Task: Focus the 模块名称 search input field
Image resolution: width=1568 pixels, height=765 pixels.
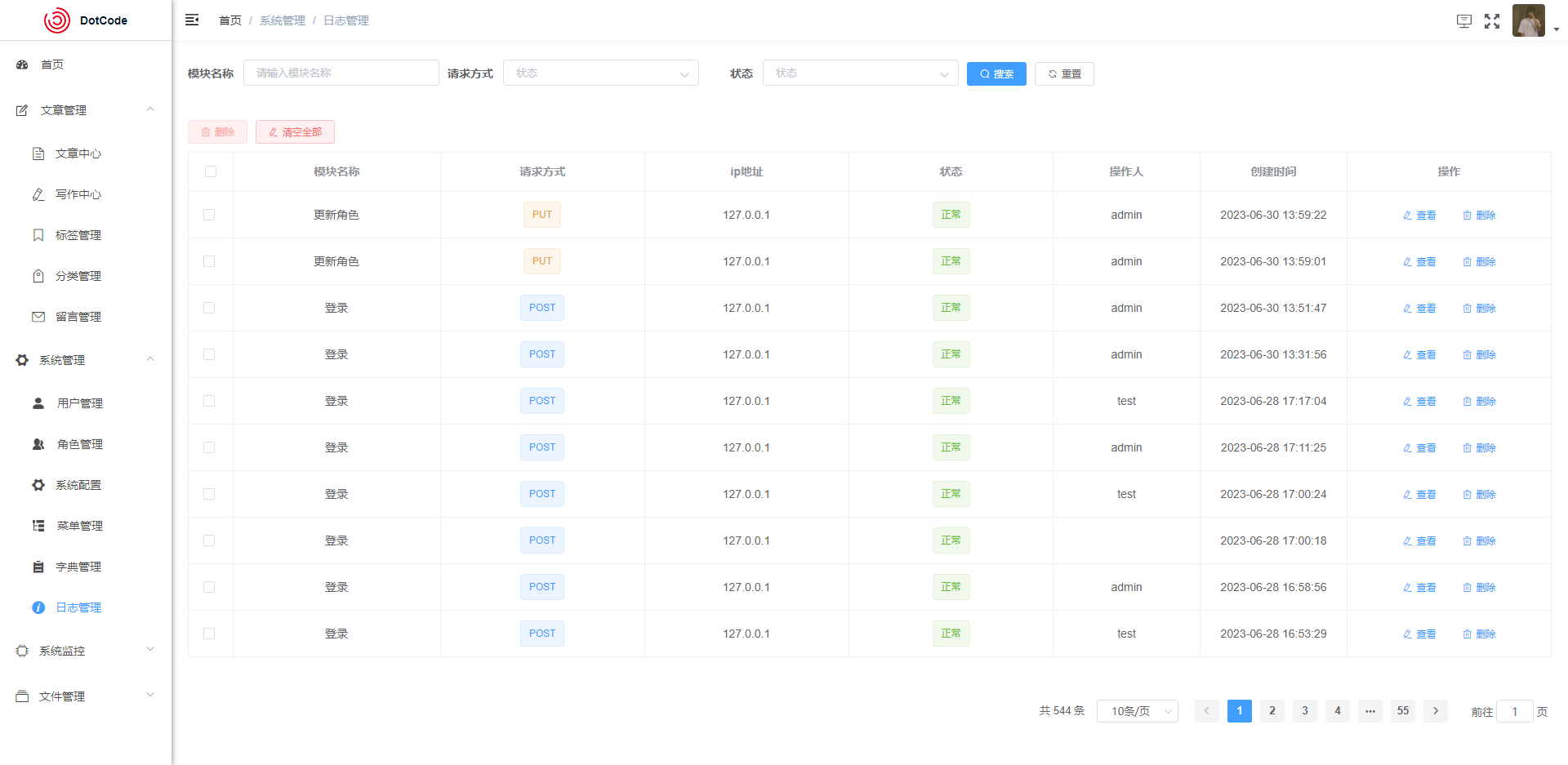Action: click(x=341, y=73)
